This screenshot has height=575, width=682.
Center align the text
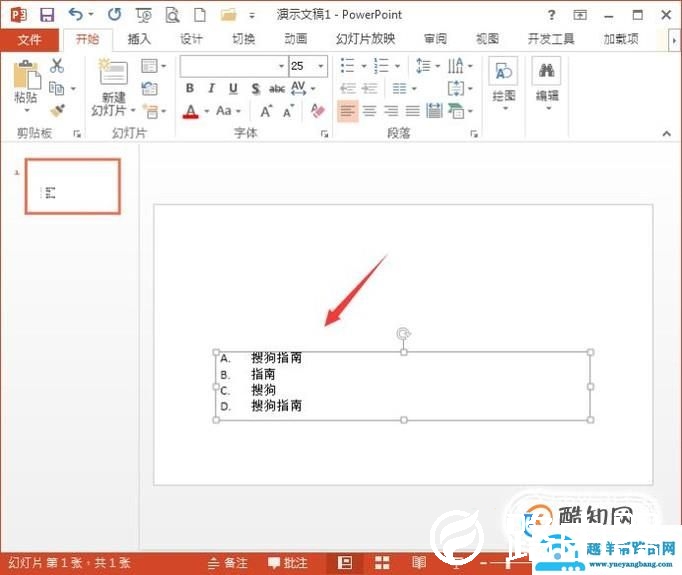pyautogui.click(x=369, y=111)
